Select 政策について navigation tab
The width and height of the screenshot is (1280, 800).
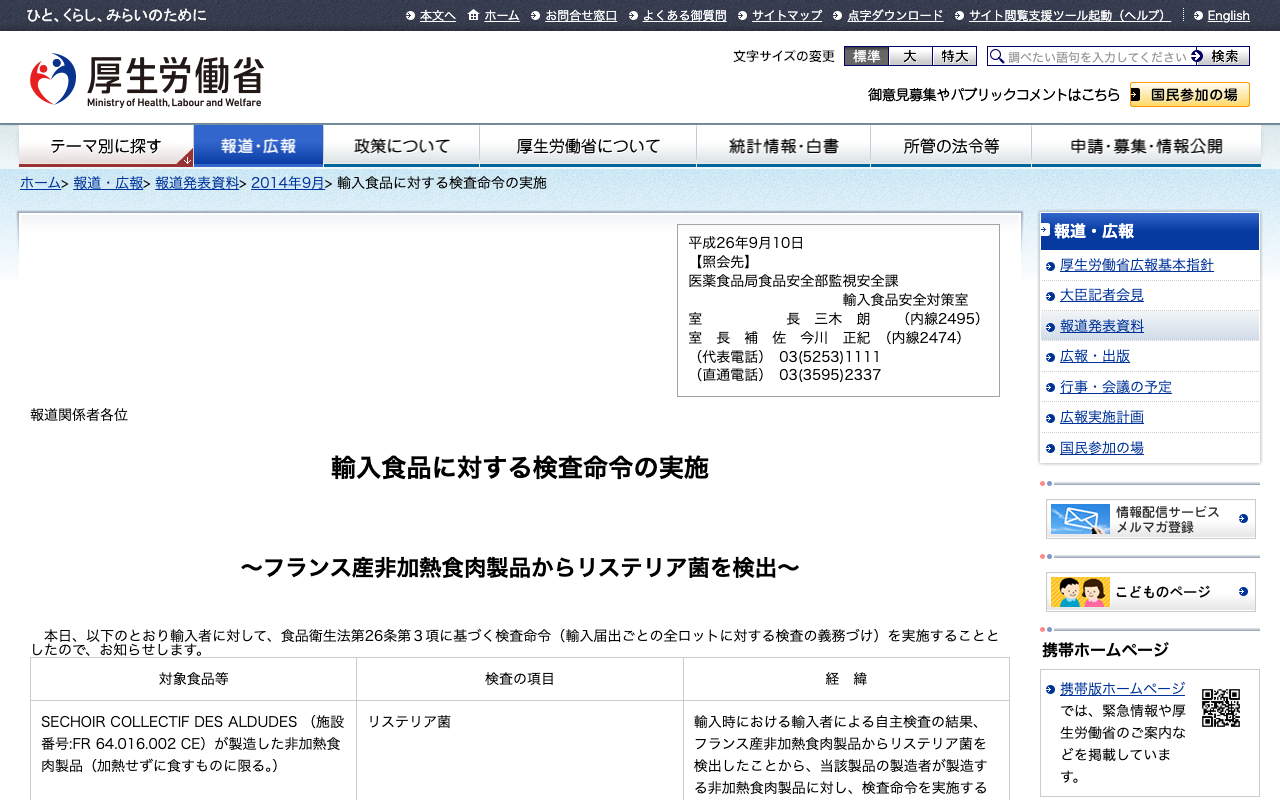402,146
